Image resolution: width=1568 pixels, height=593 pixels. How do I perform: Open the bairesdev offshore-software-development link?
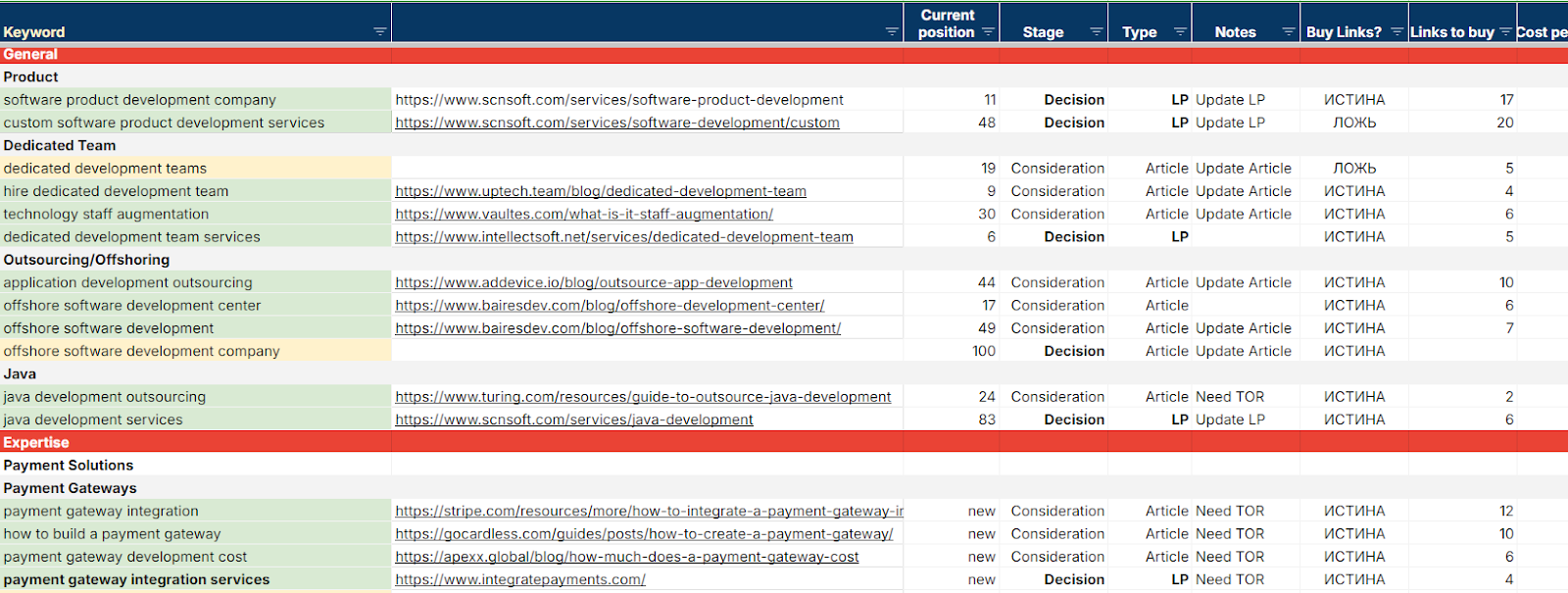point(618,328)
